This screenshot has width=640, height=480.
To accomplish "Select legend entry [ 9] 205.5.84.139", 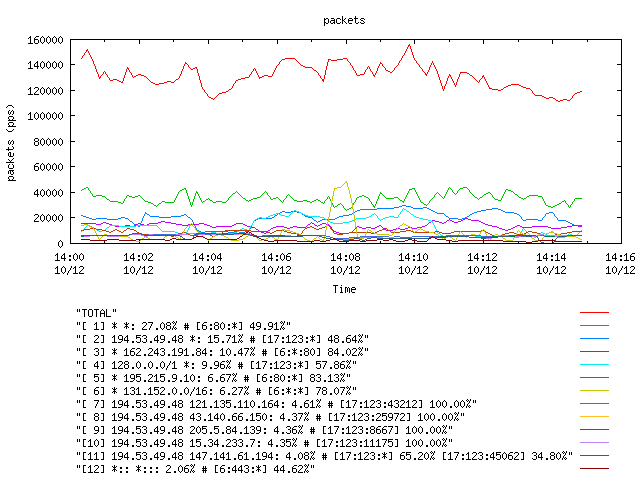I will coord(264,430).
